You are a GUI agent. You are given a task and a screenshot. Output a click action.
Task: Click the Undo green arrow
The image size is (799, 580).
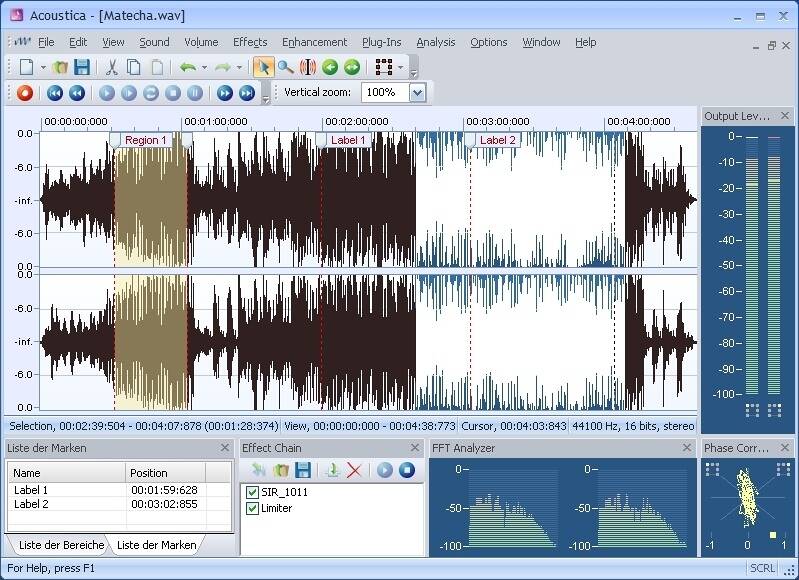point(187,67)
